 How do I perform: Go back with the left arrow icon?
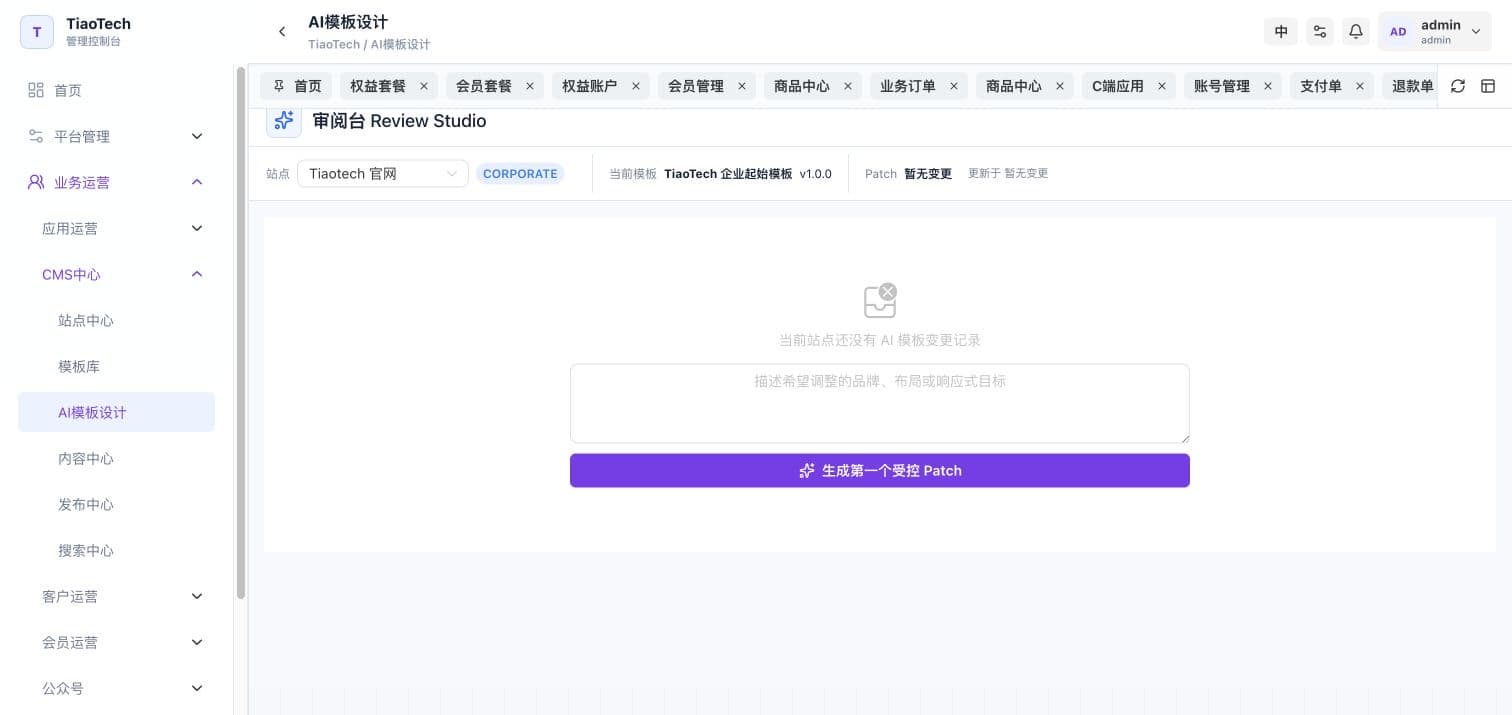[282, 32]
